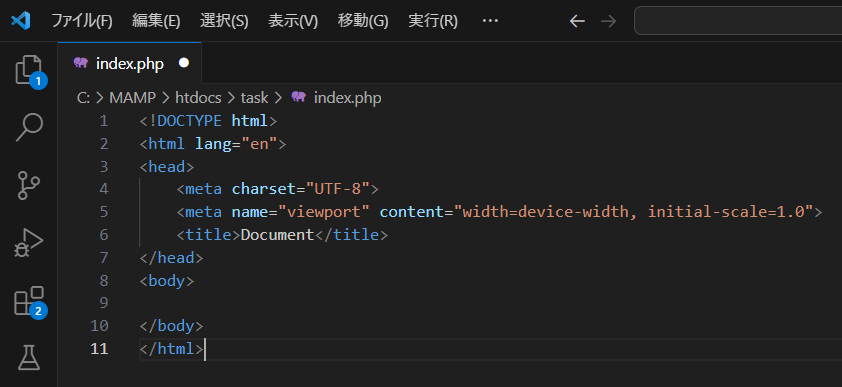Screen dimensions: 842x387
Task: Click the PHP elephant icon in breadcrumb
Action: click(299, 97)
